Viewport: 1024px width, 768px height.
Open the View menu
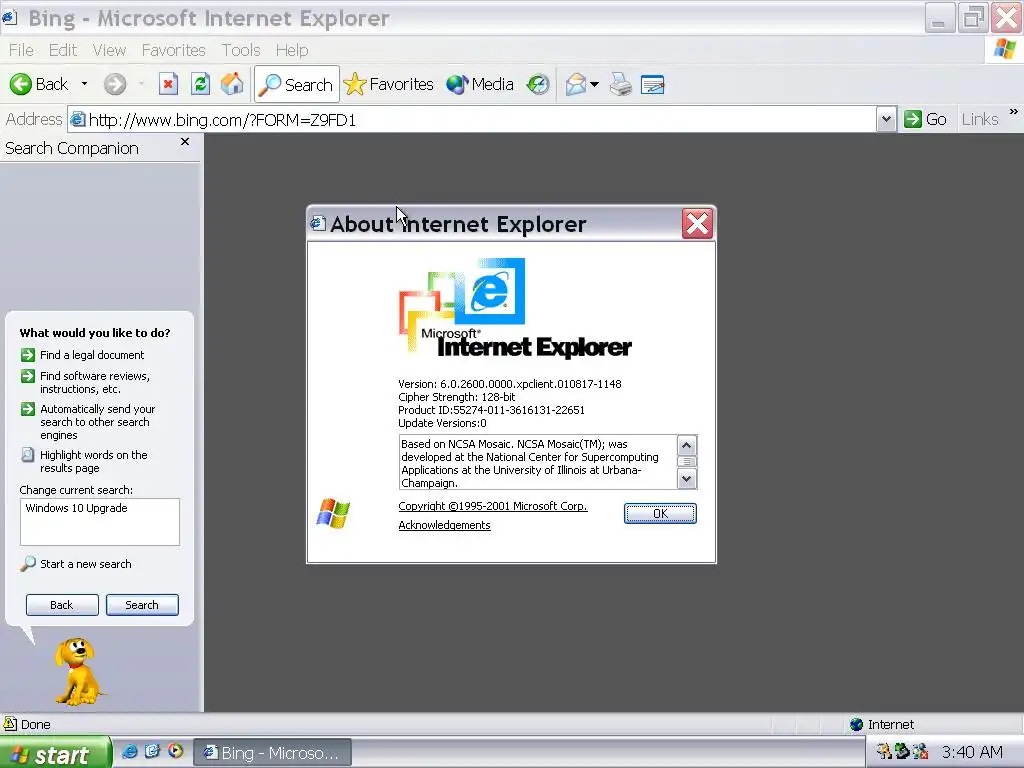coord(109,50)
